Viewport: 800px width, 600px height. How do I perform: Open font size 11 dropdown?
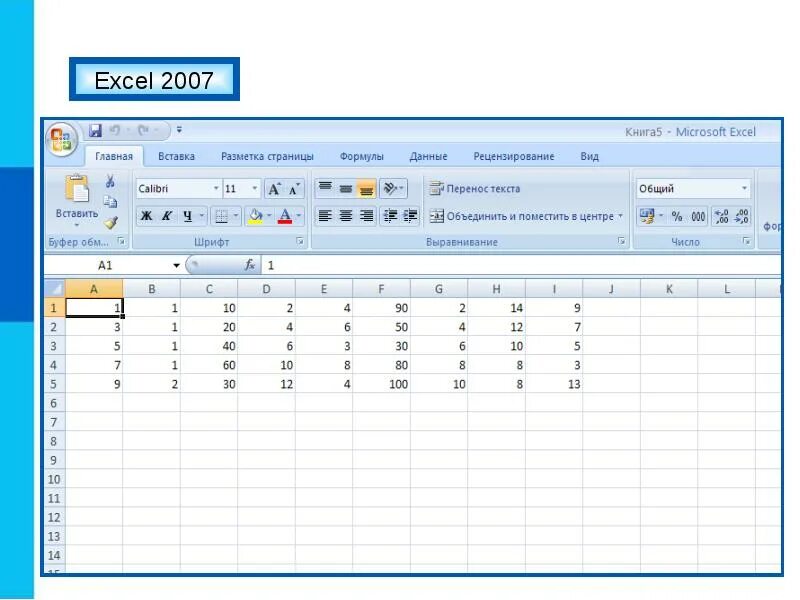click(x=255, y=189)
